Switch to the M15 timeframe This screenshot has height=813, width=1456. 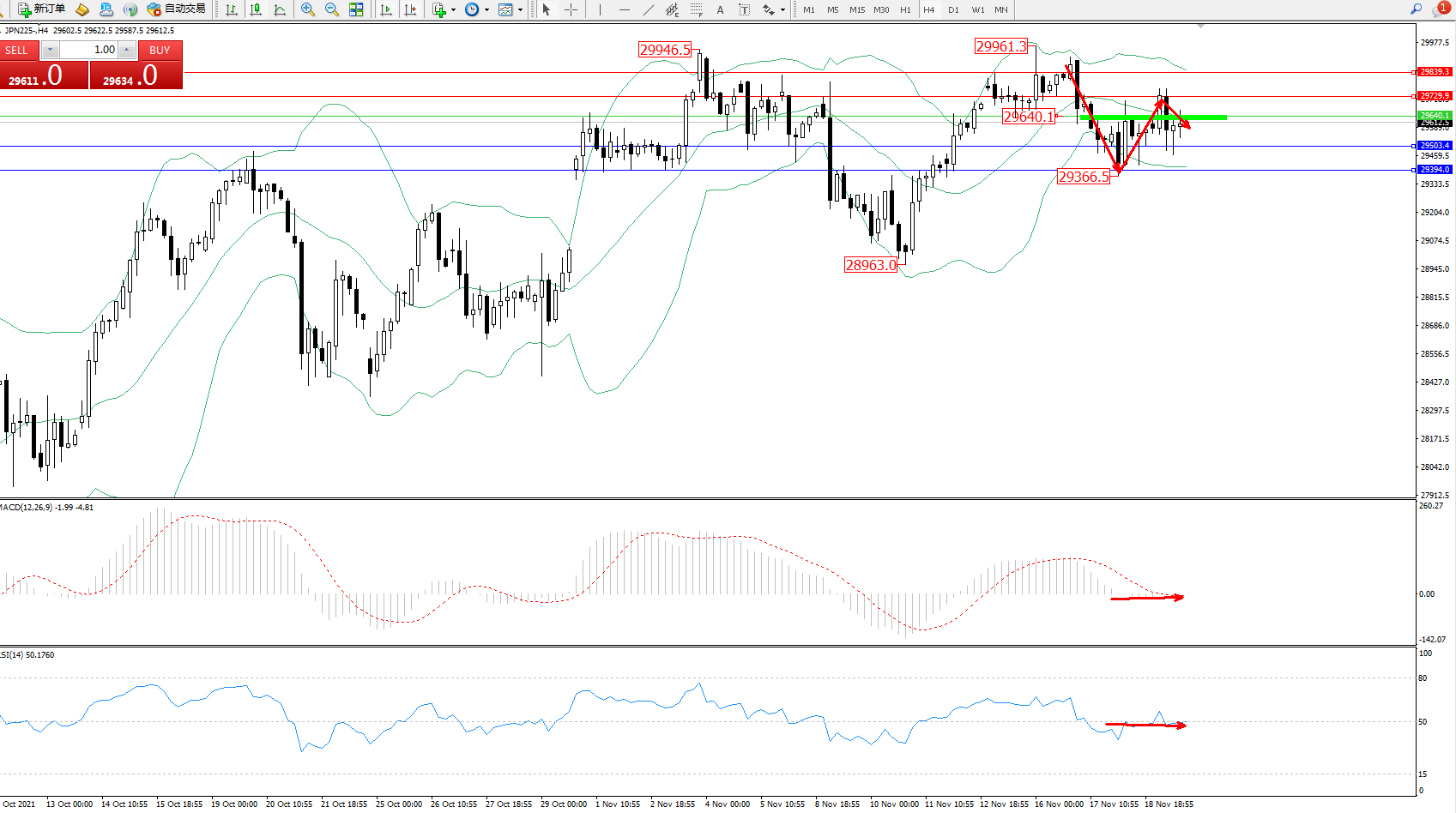857,9
